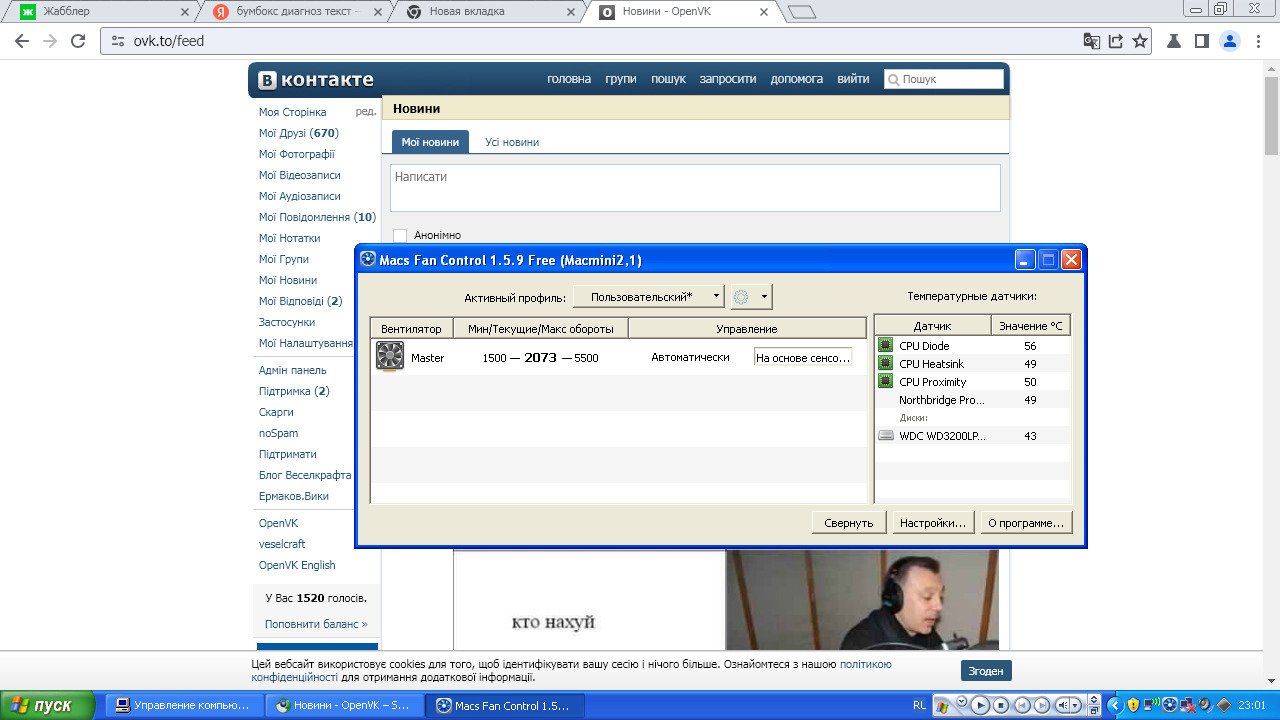Click the translate page icon in address bar

1091,41
